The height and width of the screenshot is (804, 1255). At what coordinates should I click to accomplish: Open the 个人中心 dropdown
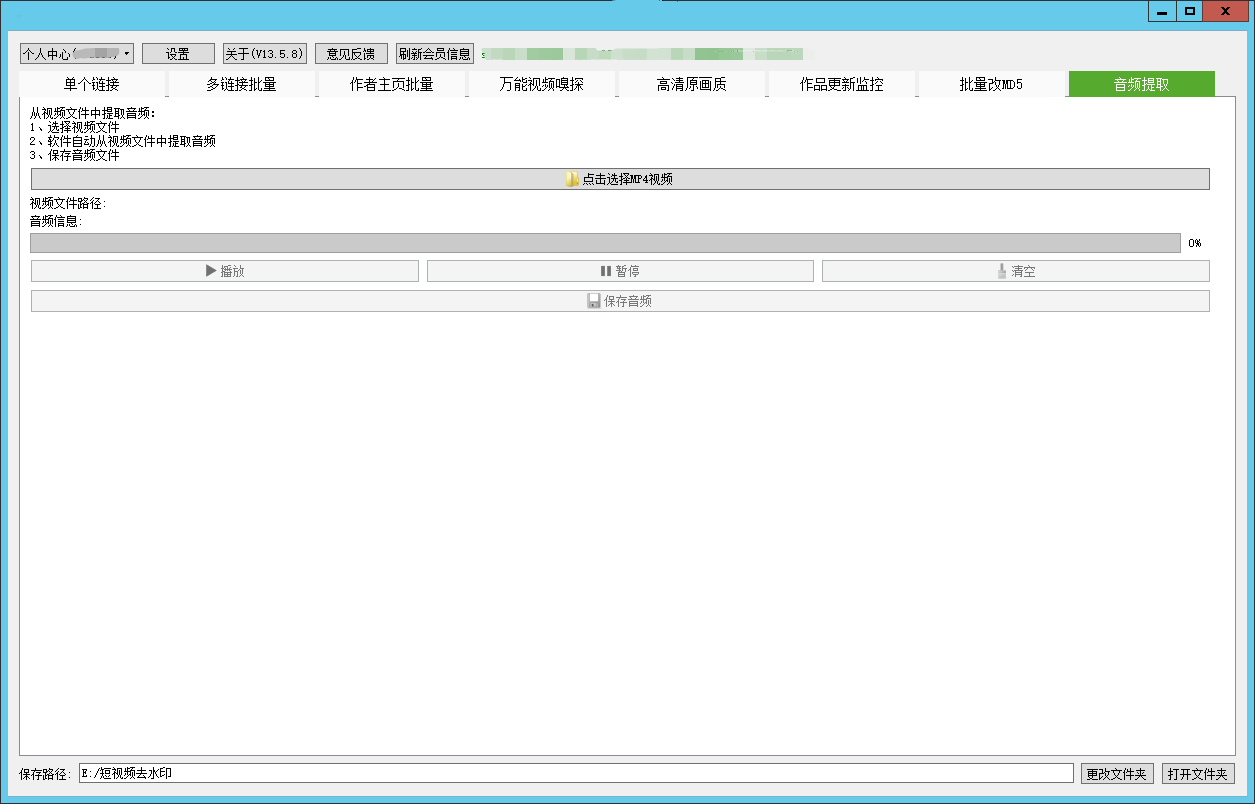click(x=76, y=54)
